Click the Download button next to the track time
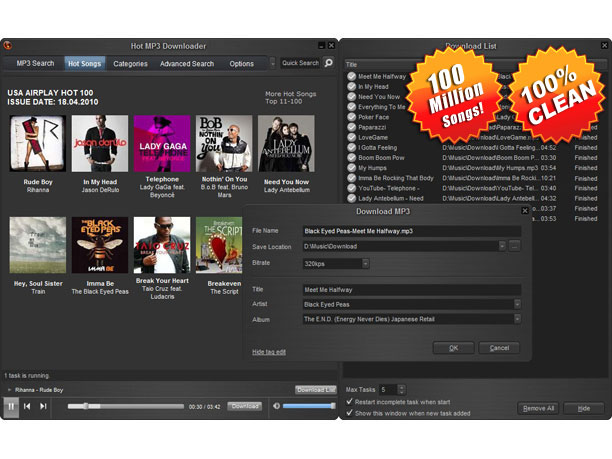Screen dimensions: 612x459 click(245, 406)
